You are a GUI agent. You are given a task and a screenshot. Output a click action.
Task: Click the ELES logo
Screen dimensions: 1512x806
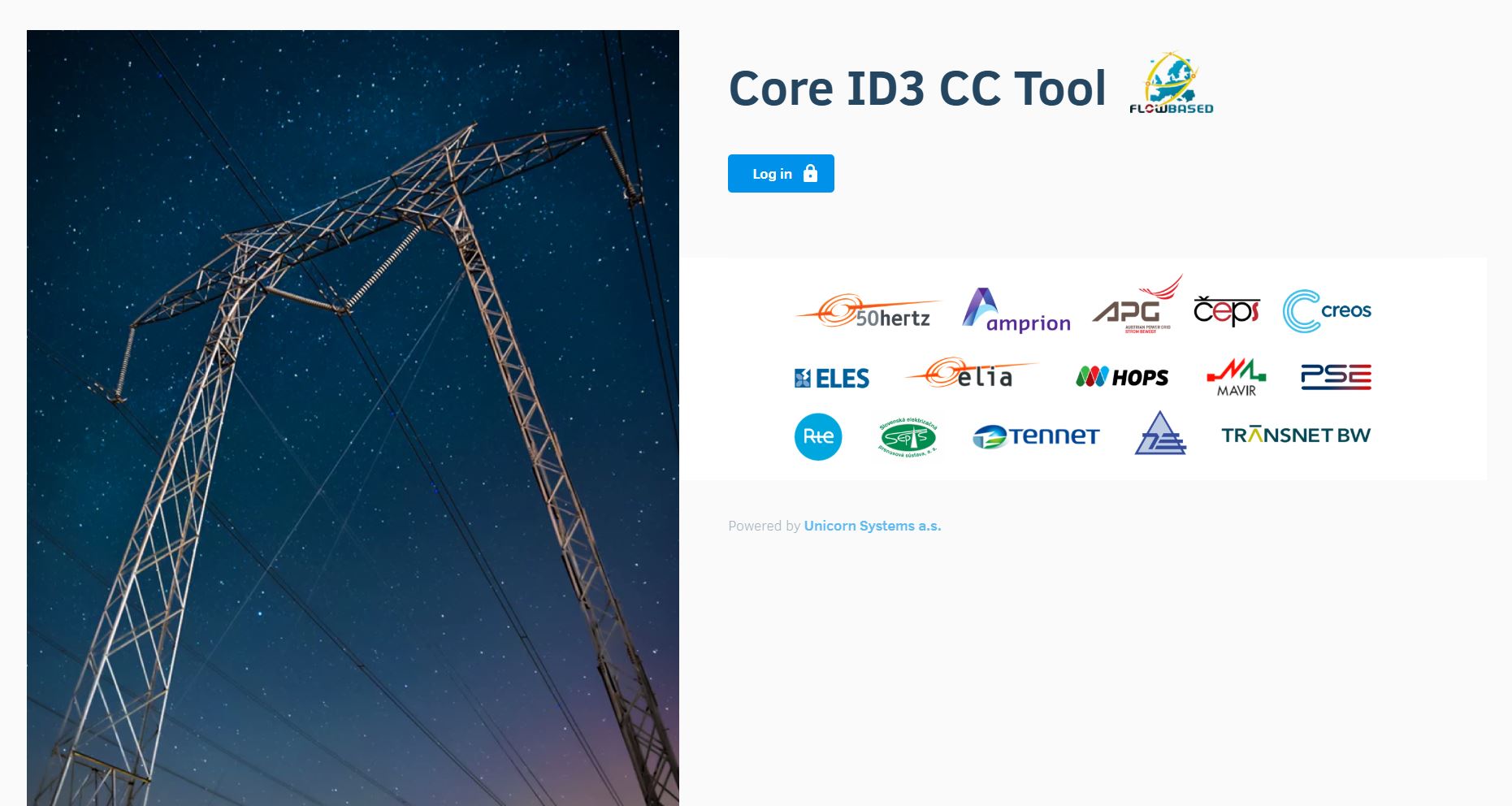pos(831,378)
